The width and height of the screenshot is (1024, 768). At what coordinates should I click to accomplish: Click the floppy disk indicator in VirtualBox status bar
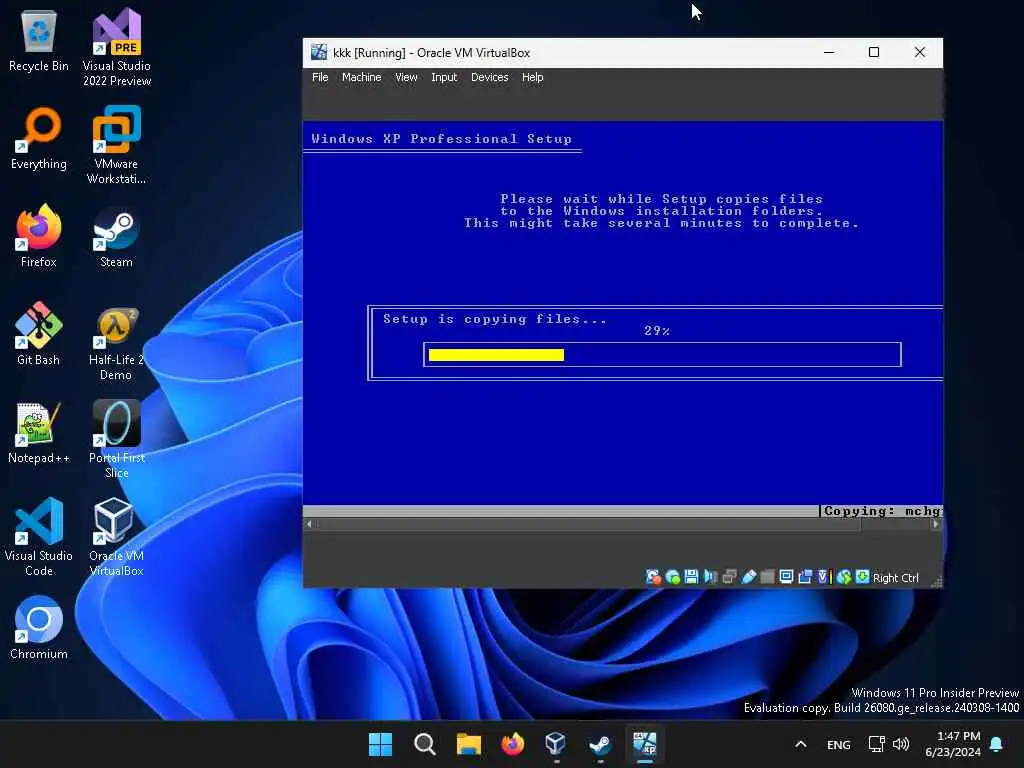691,577
